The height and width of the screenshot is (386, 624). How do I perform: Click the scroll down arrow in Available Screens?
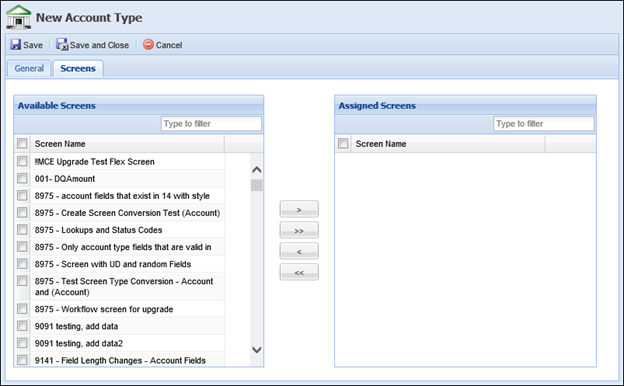pyautogui.click(x=257, y=350)
